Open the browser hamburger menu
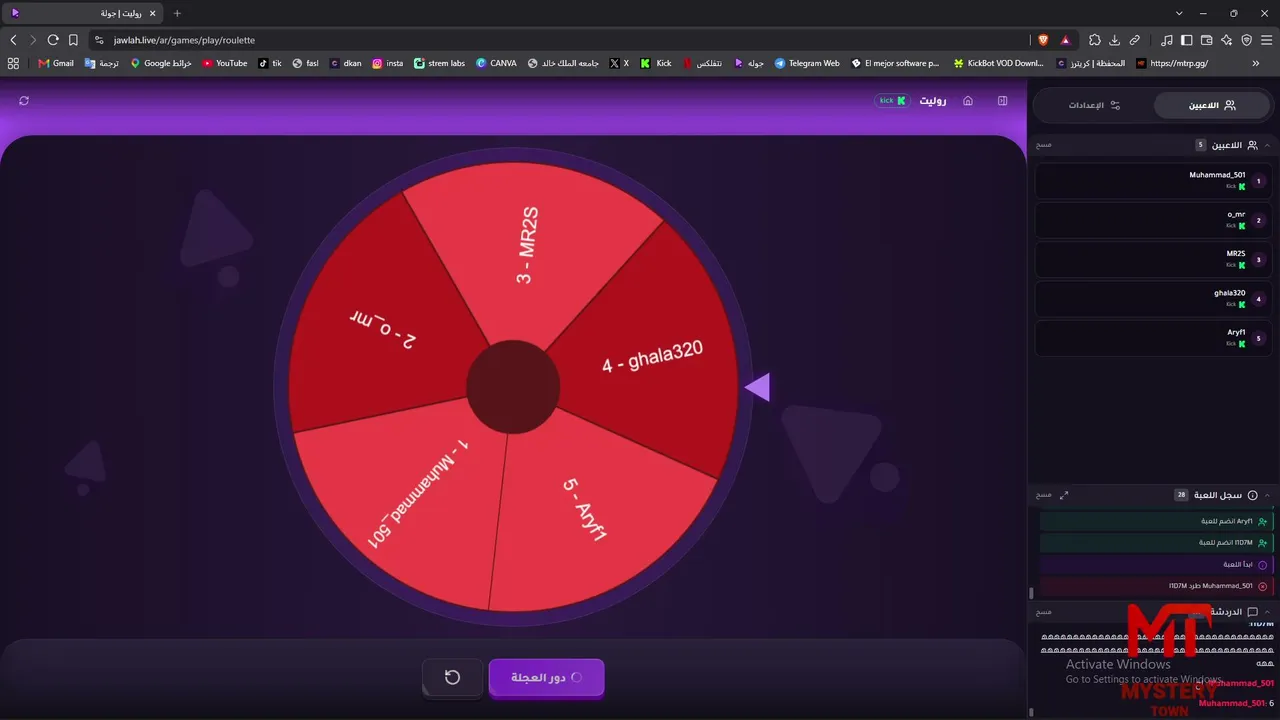This screenshot has width=1280, height=720. [1267, 40]
